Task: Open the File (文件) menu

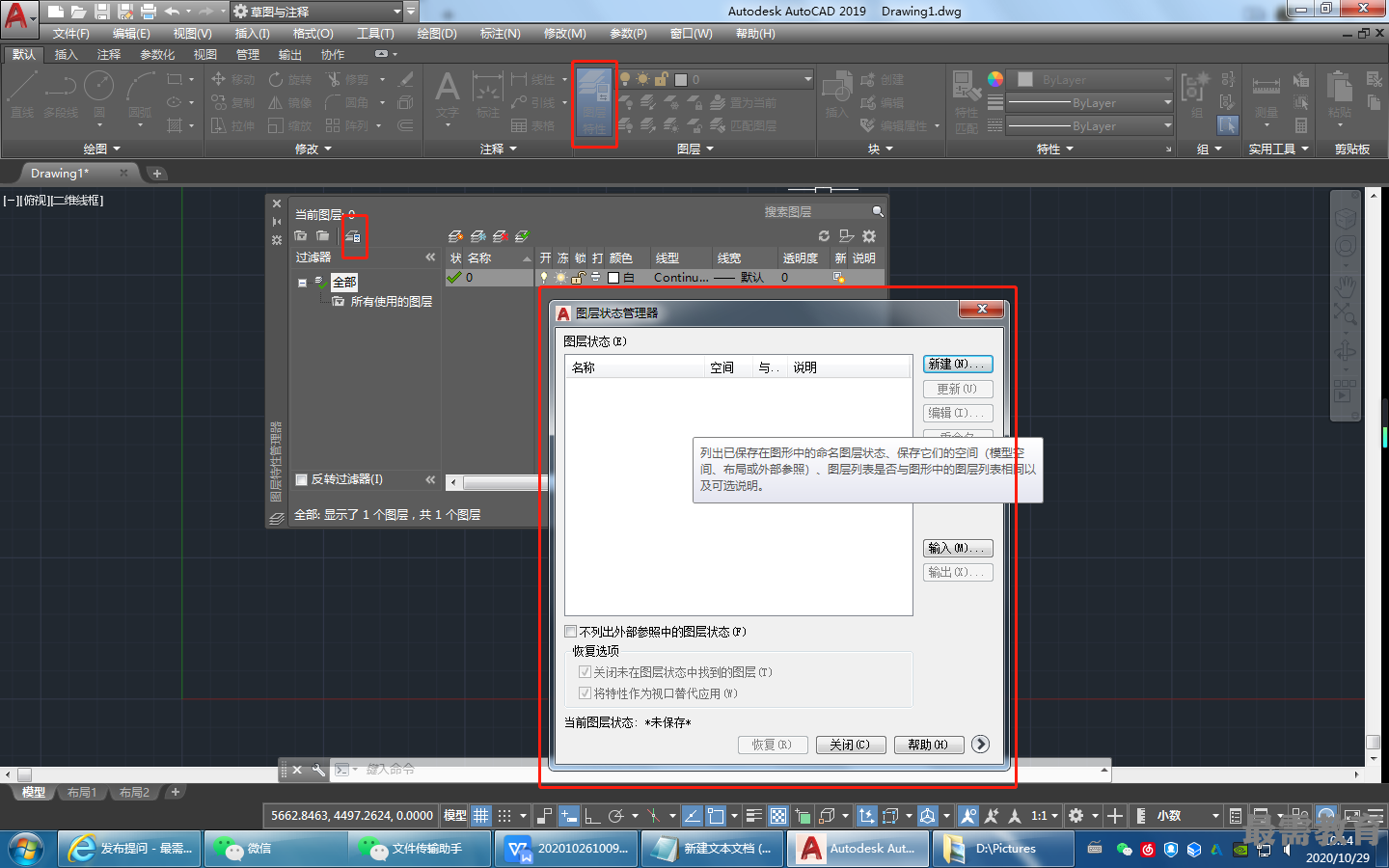Action: pos(71,34)
